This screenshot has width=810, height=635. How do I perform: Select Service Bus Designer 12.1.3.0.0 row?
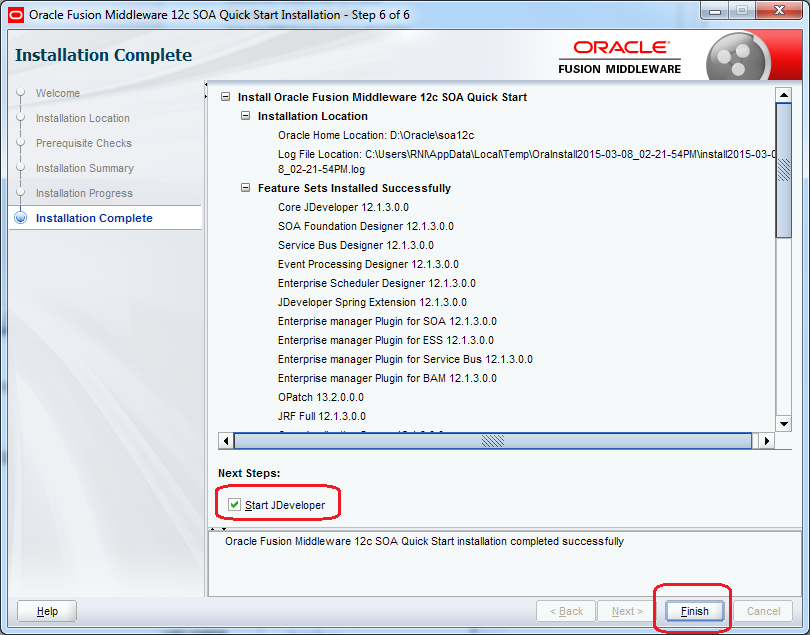click(356, 245)
